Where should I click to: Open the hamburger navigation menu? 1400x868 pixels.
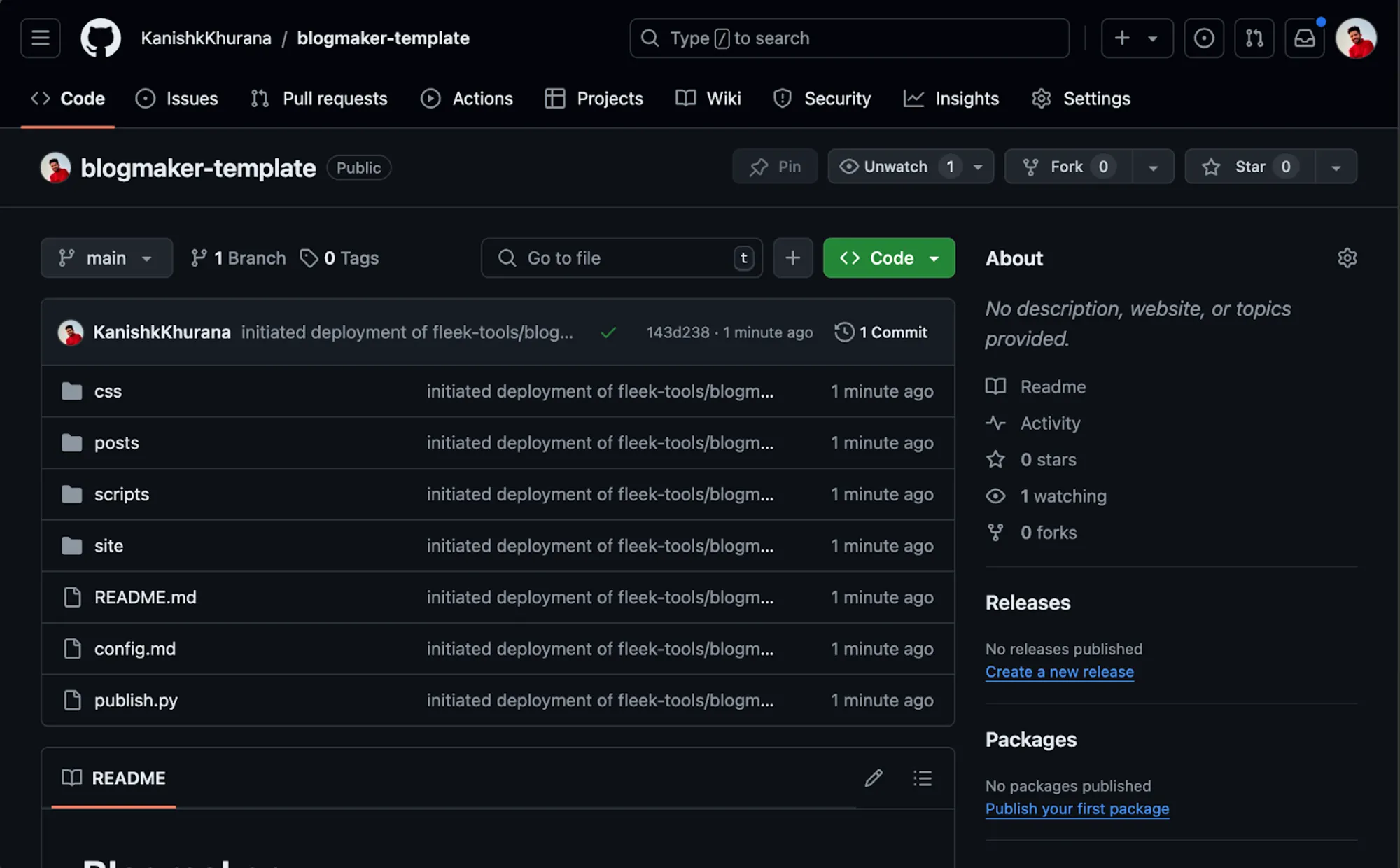41,38
